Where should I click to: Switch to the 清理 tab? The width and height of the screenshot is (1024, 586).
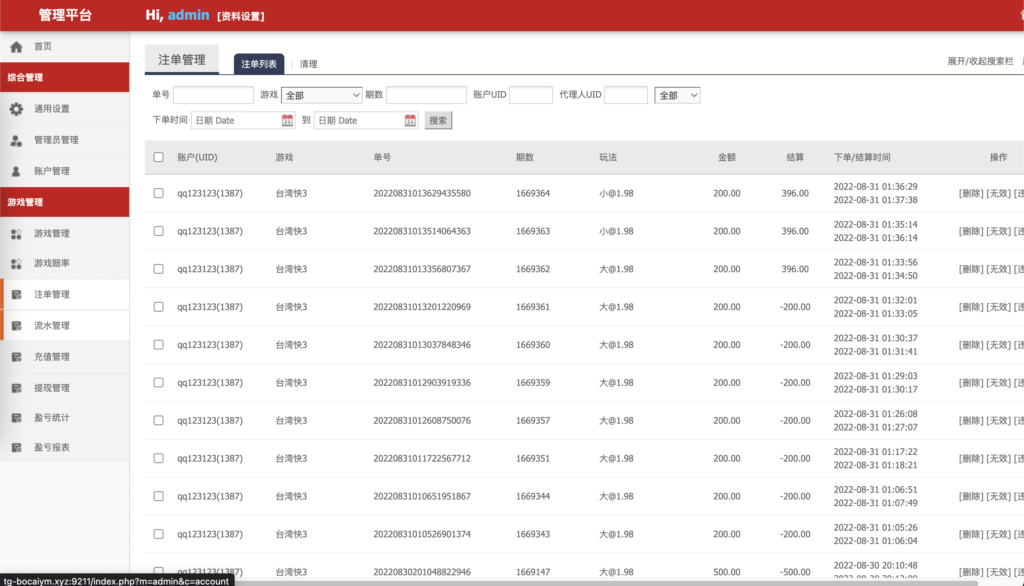(x=308, y=64)
